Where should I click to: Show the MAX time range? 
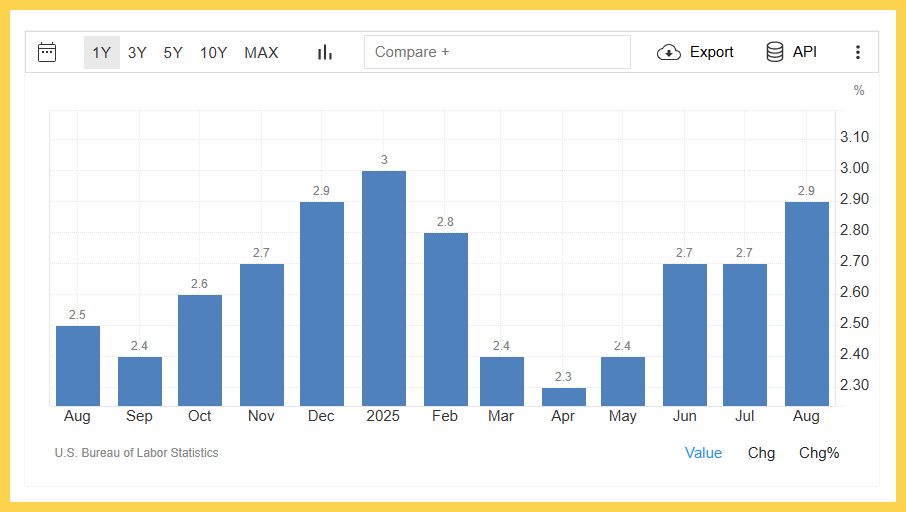pyautogui.click(x=261, y=52)
